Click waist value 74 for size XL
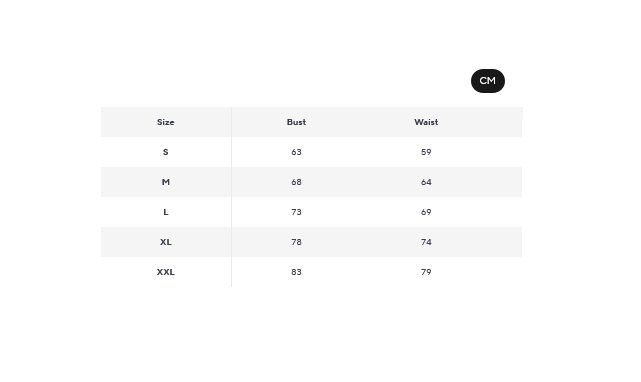 pyautogui.click(x=426, y=242)
